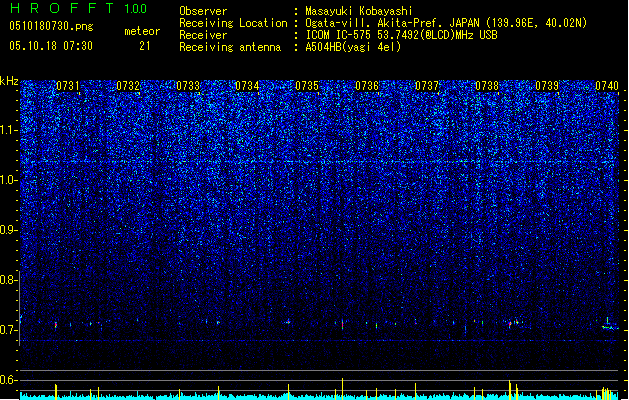The width and height of the screenshot is (629, 400).
Task: Click the 0732 time marker
Action: click(128, 86)
